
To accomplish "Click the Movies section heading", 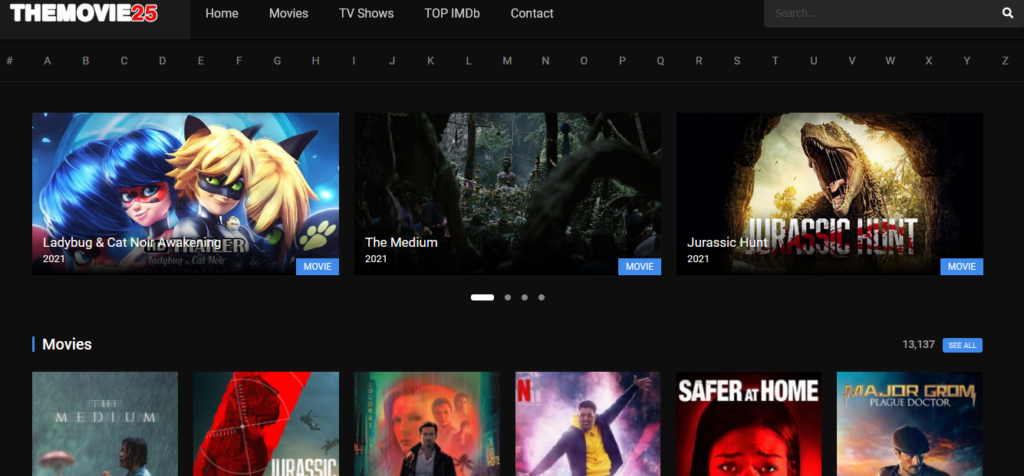I will click(67, 344).
